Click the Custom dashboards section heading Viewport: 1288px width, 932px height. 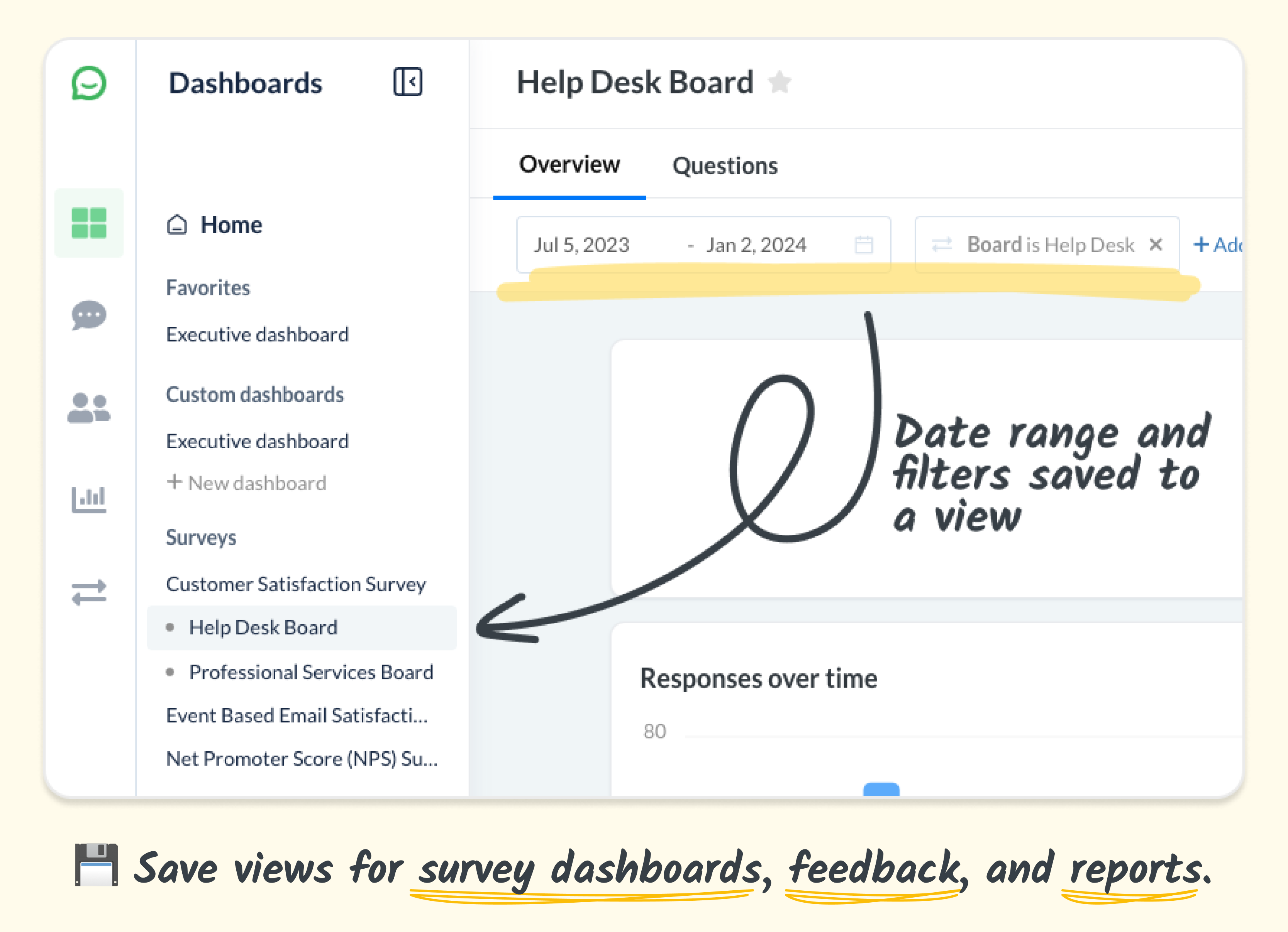coord(255,395)
